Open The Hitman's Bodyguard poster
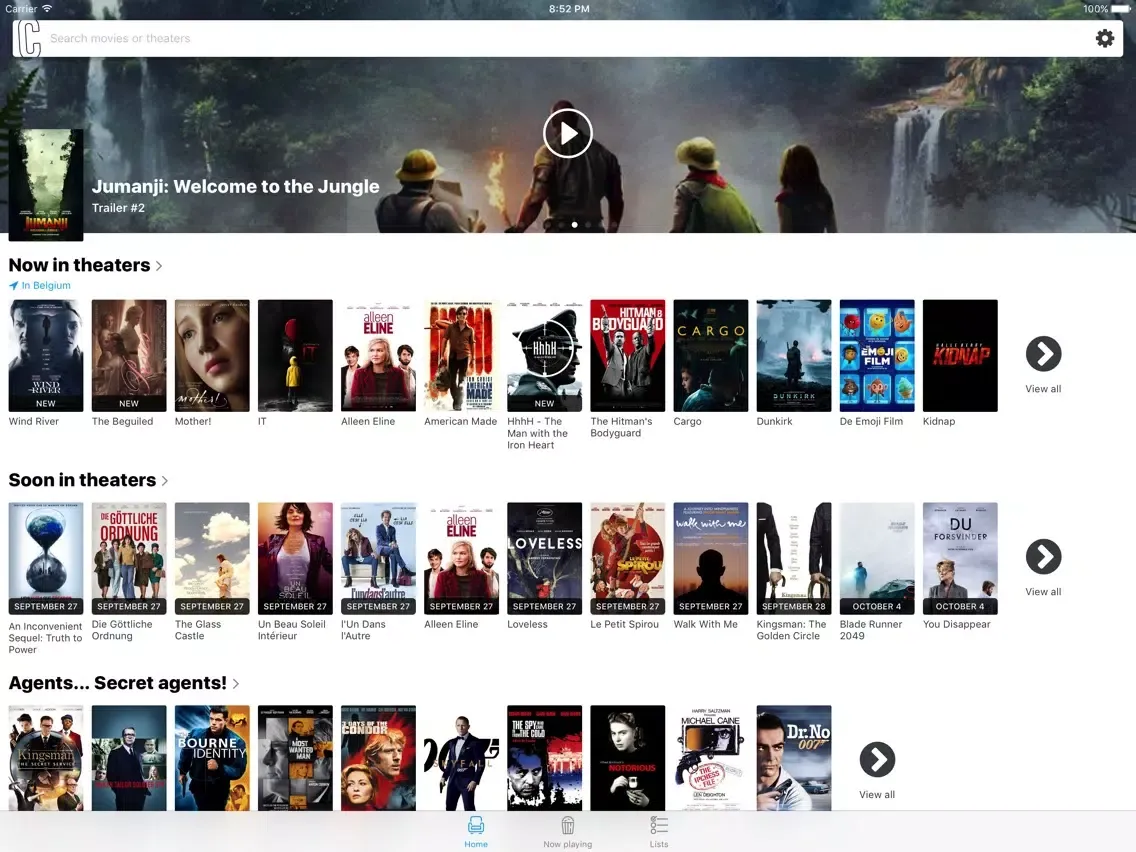 click(x=627, y=356)
